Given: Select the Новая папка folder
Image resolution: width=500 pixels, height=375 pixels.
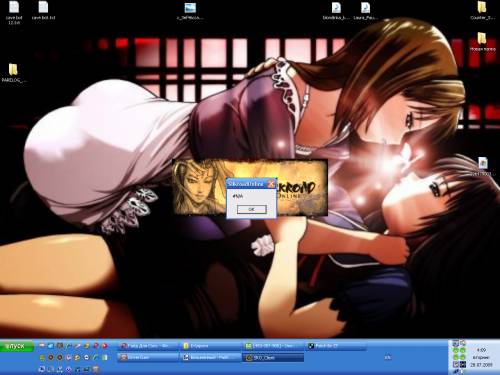Looking at the screenshot, I should pos(482,42).
